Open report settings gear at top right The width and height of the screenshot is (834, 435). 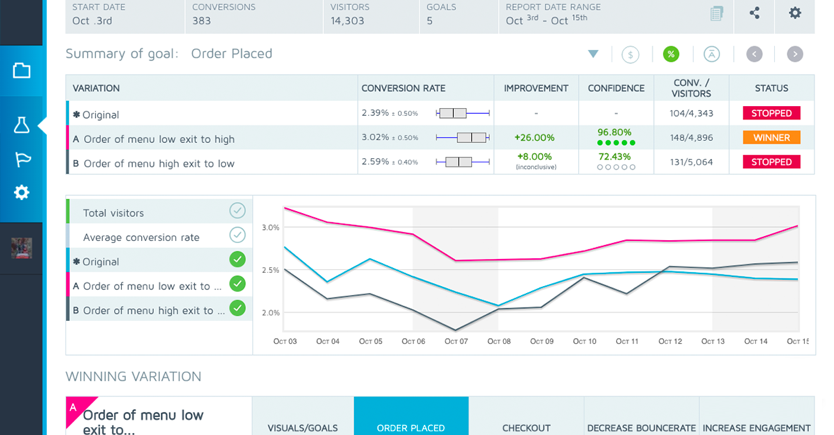point(795,13)
